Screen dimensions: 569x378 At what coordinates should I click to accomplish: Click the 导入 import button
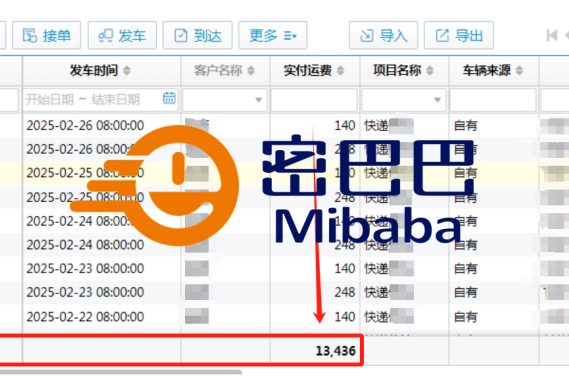[x=384, y=35]
